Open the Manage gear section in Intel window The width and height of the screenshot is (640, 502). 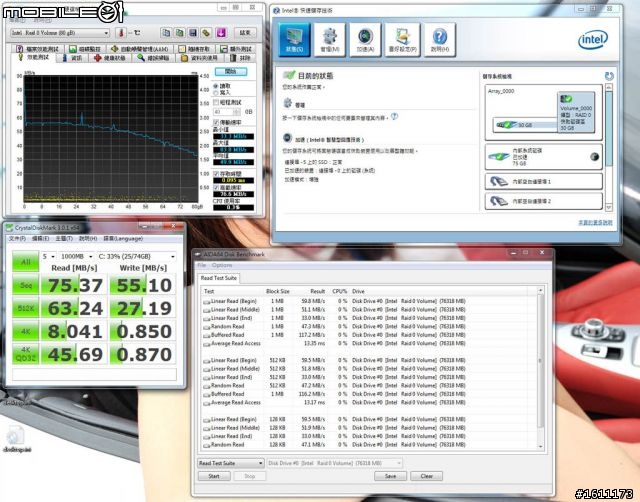(330, 40)
